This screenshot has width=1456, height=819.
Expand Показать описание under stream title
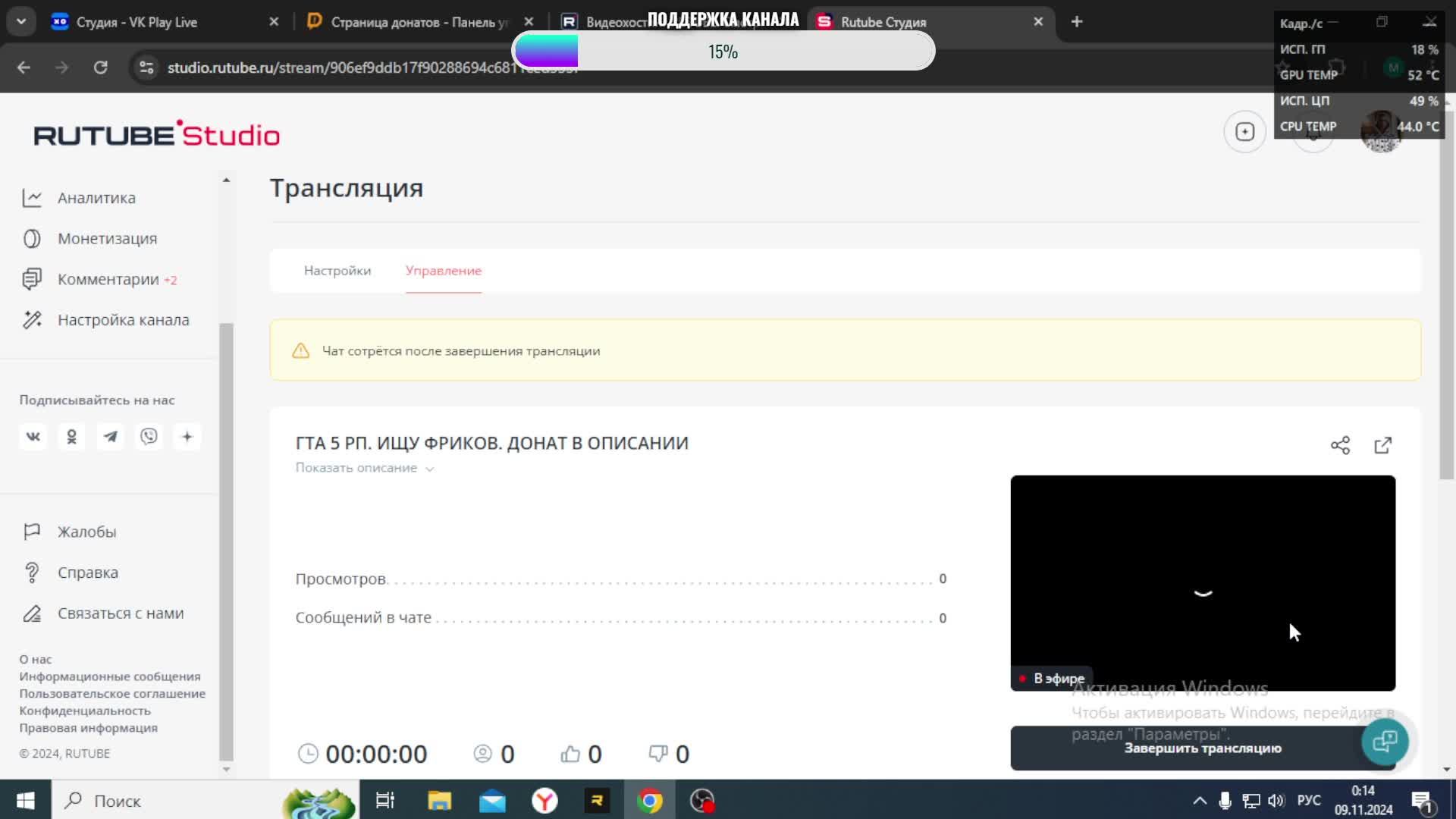coord(365,468)
